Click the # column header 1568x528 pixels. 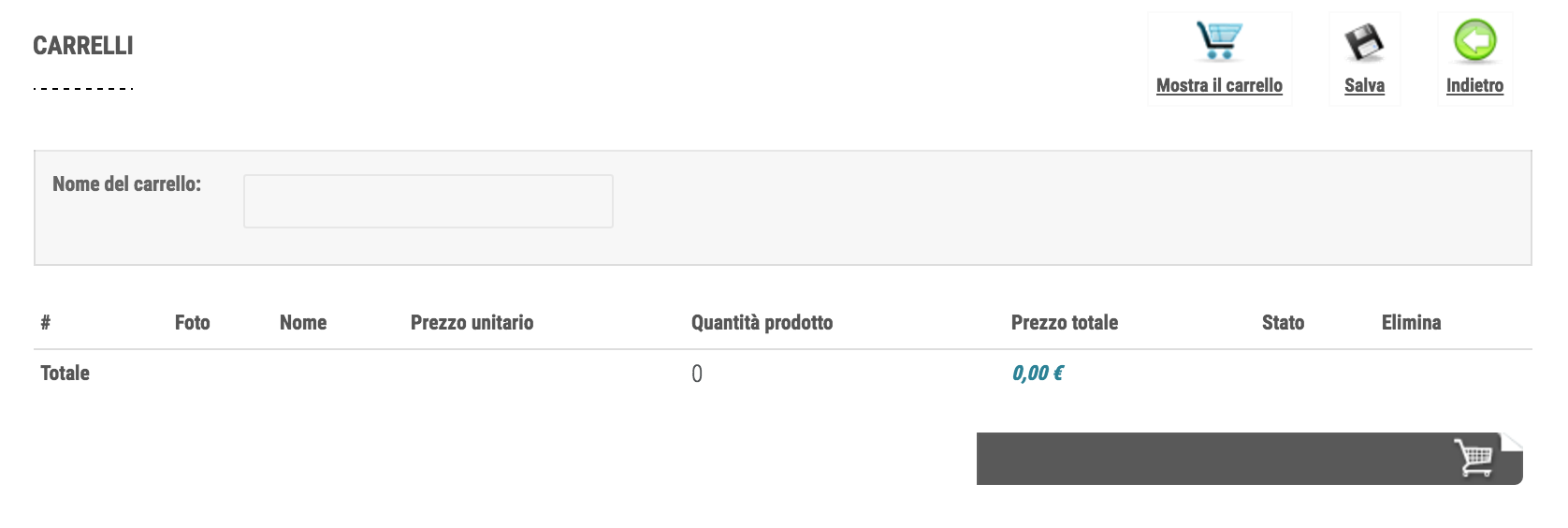tap(45, 323)
